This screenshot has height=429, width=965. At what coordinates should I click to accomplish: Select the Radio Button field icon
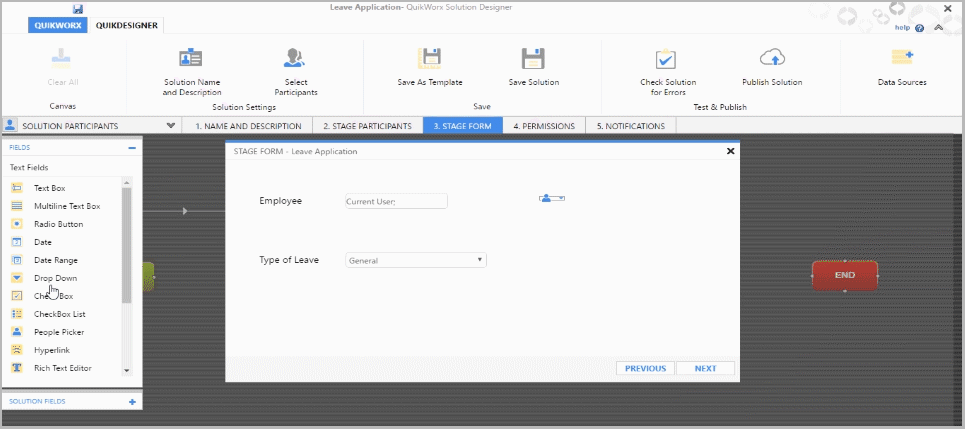click(17, 224)
